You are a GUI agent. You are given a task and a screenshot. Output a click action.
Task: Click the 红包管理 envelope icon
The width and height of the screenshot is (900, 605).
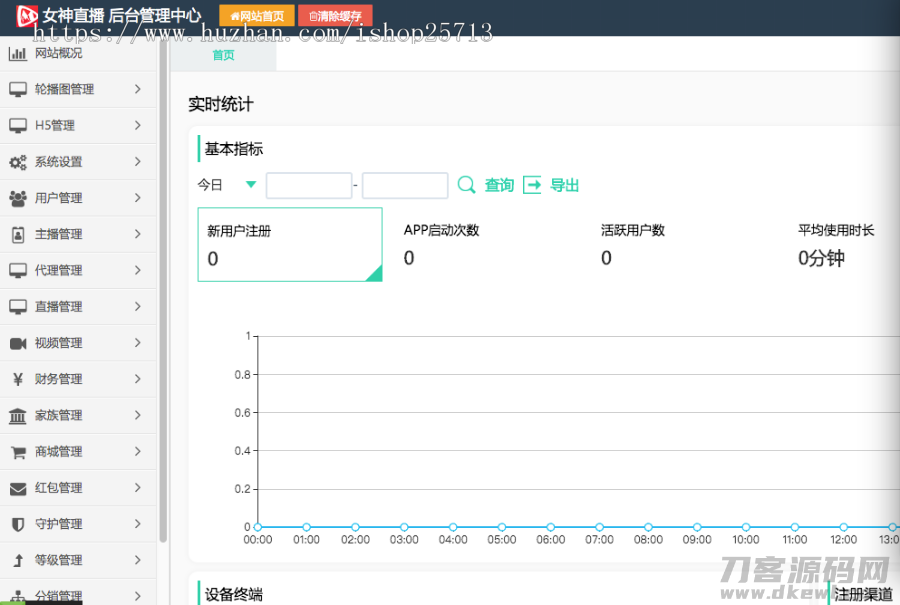tap(18, 488)
